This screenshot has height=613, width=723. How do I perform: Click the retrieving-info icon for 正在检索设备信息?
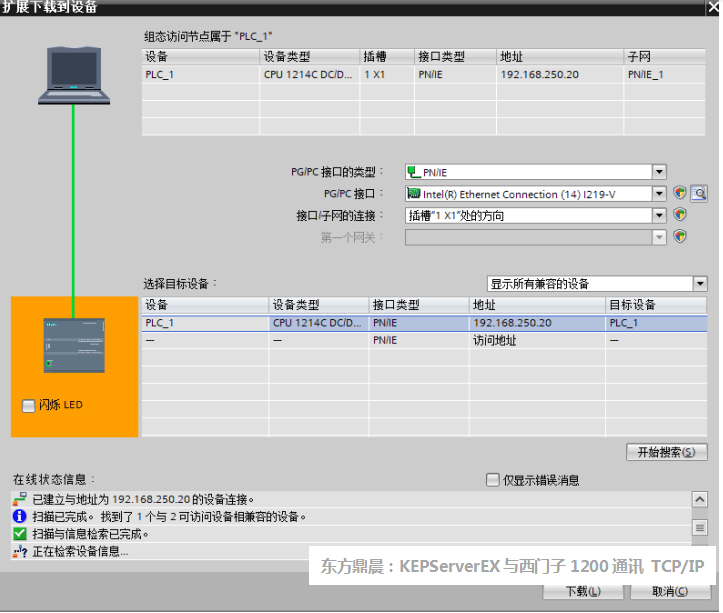[x=20, y=551]
